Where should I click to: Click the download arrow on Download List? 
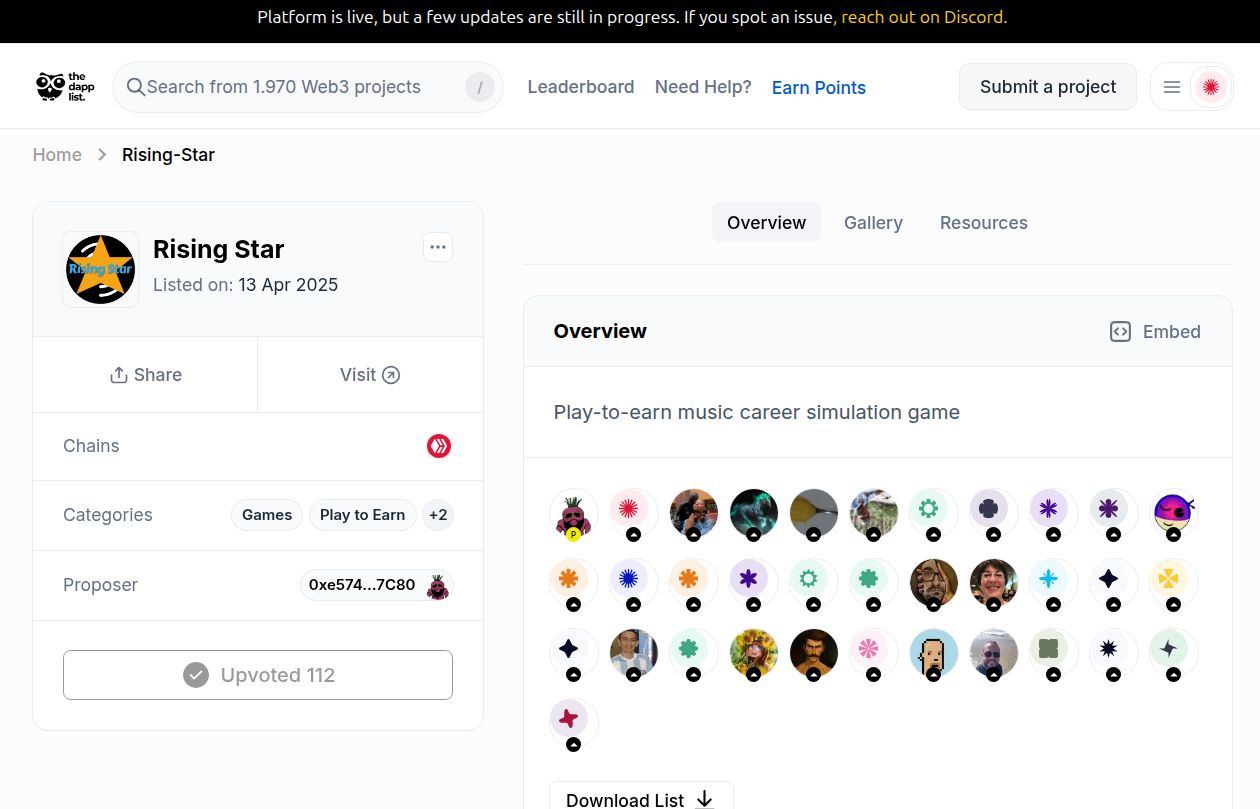click(704, 799)
